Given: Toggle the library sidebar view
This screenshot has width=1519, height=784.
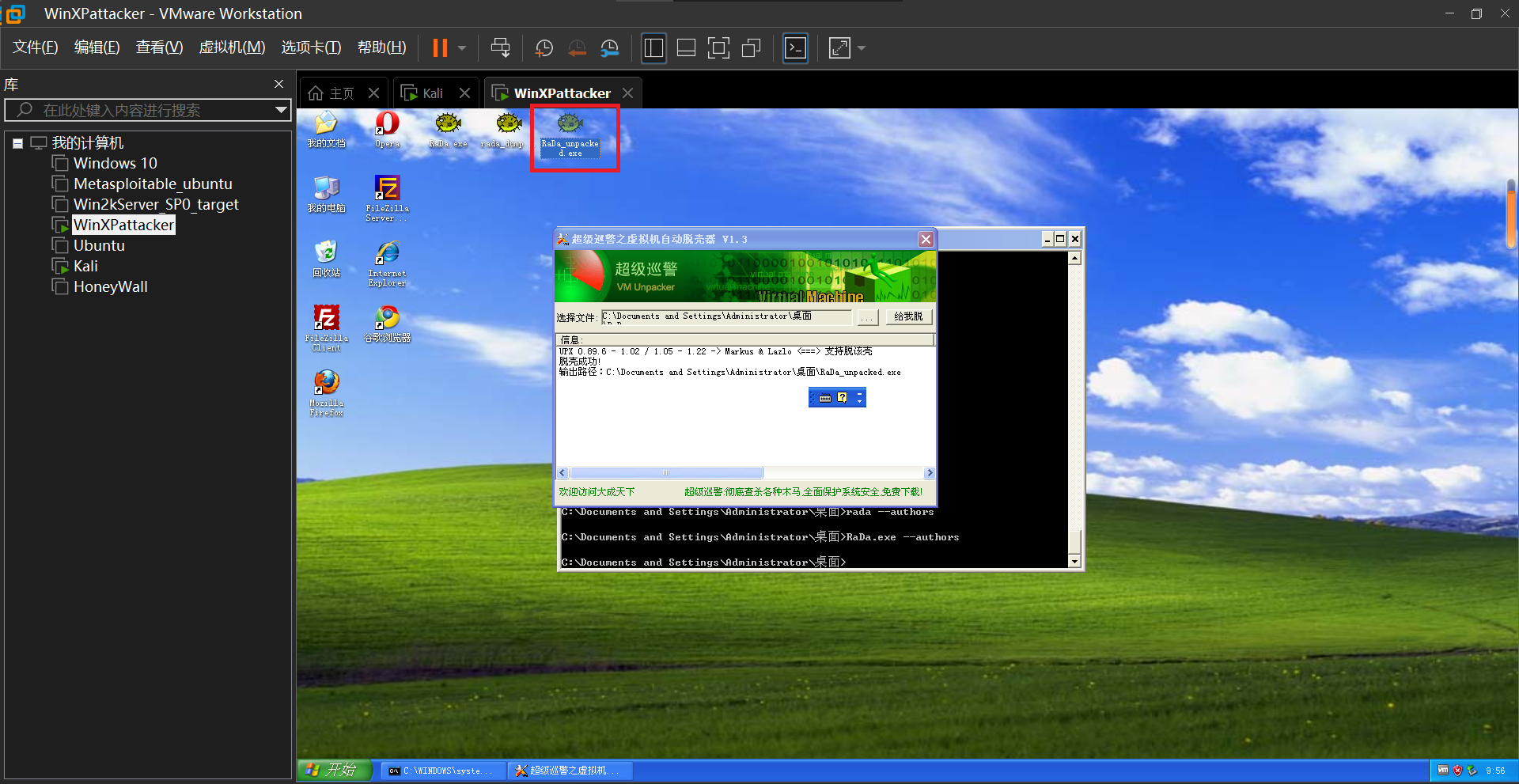Looking at the screenshot, I should tap(653, 48).
